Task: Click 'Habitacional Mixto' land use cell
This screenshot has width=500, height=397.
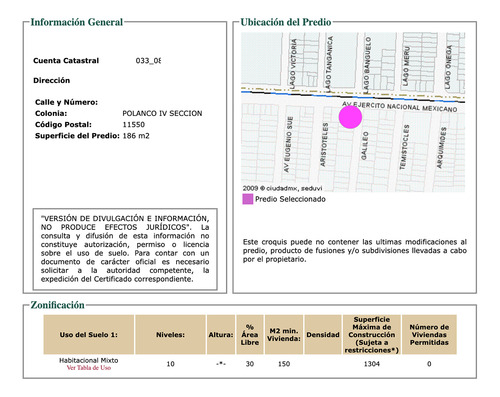Action: click(x=89, y=360)
